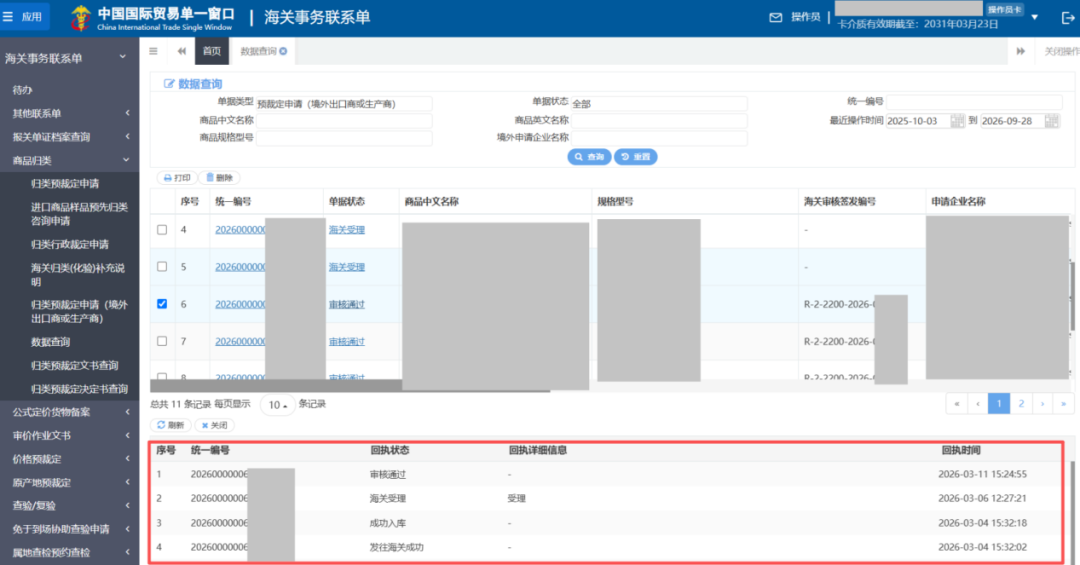Click the 商品英文名称 input field
Image resolution: width=1080 pixels, height=565 pixels.
click(659, 121)
